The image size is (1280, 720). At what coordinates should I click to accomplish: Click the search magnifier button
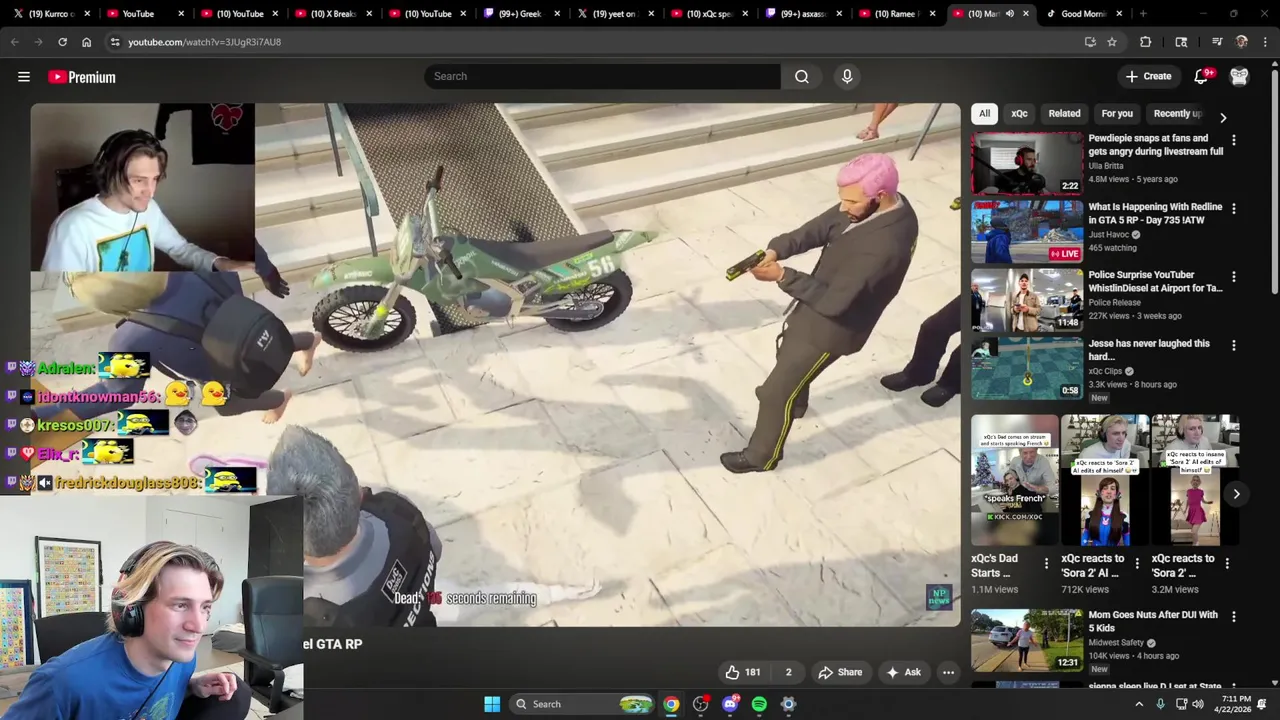pyautogui.click(x=802, y=76)
